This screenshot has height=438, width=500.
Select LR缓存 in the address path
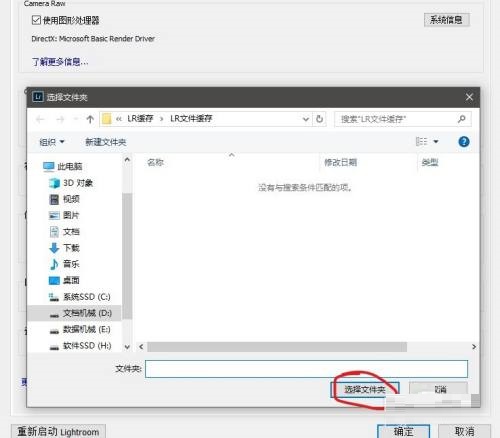point(140,119)
